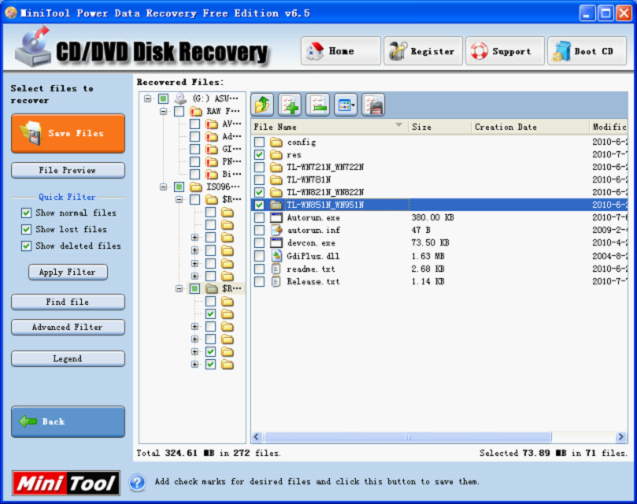Viewport: 637px width, 504px height.
Task: Click the orange Save Files button
Action: 68,133
